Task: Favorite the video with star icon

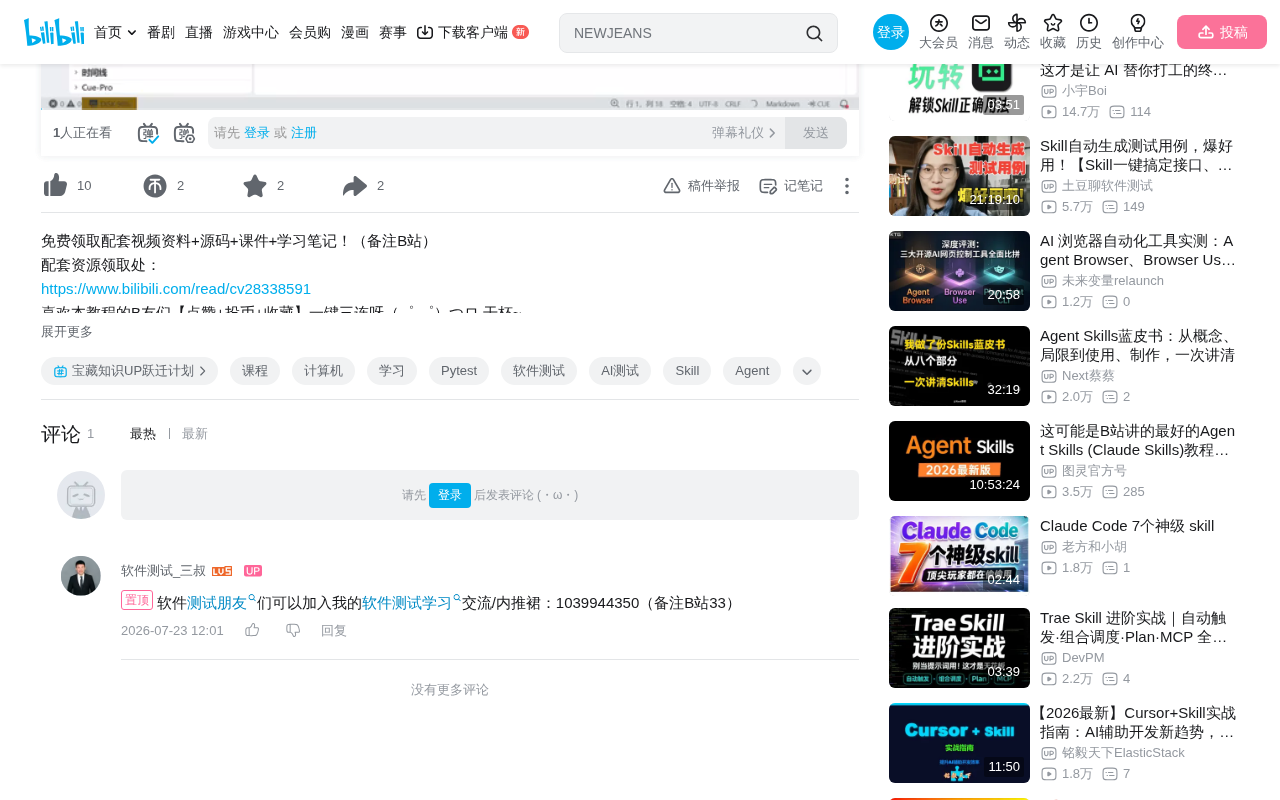Action: coord(255,186)
